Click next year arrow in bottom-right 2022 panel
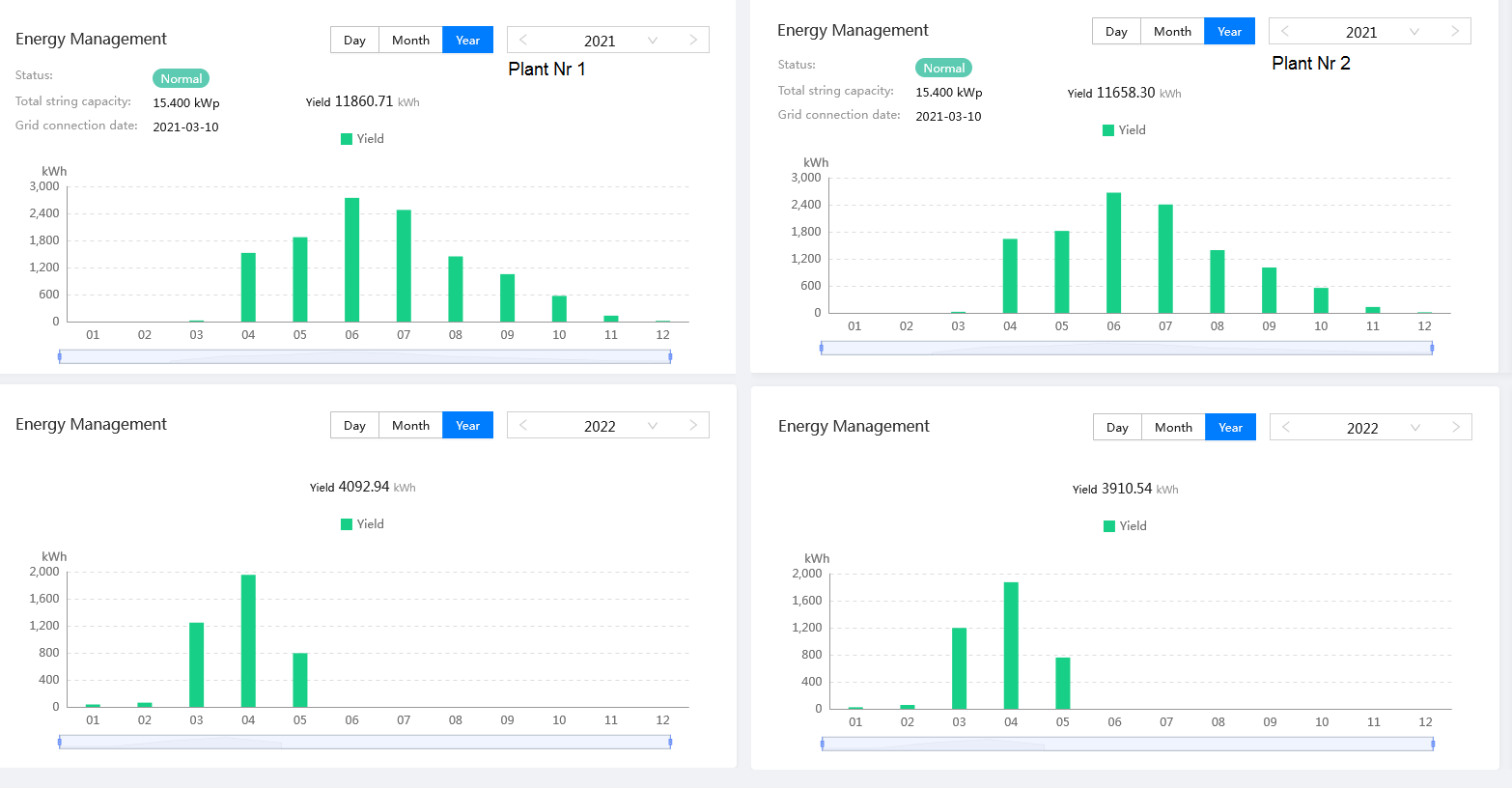 pos(1455,427)
